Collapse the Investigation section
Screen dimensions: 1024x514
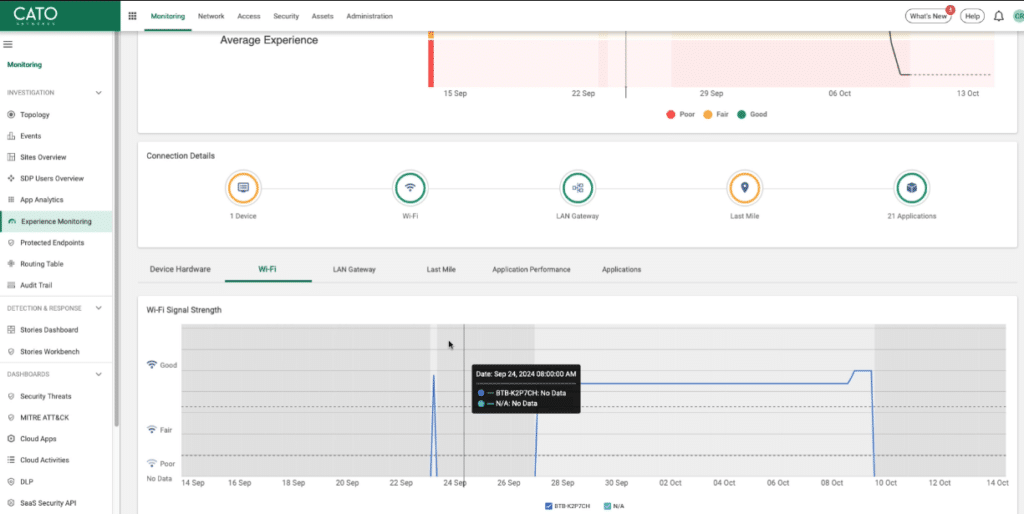point(98,93)
